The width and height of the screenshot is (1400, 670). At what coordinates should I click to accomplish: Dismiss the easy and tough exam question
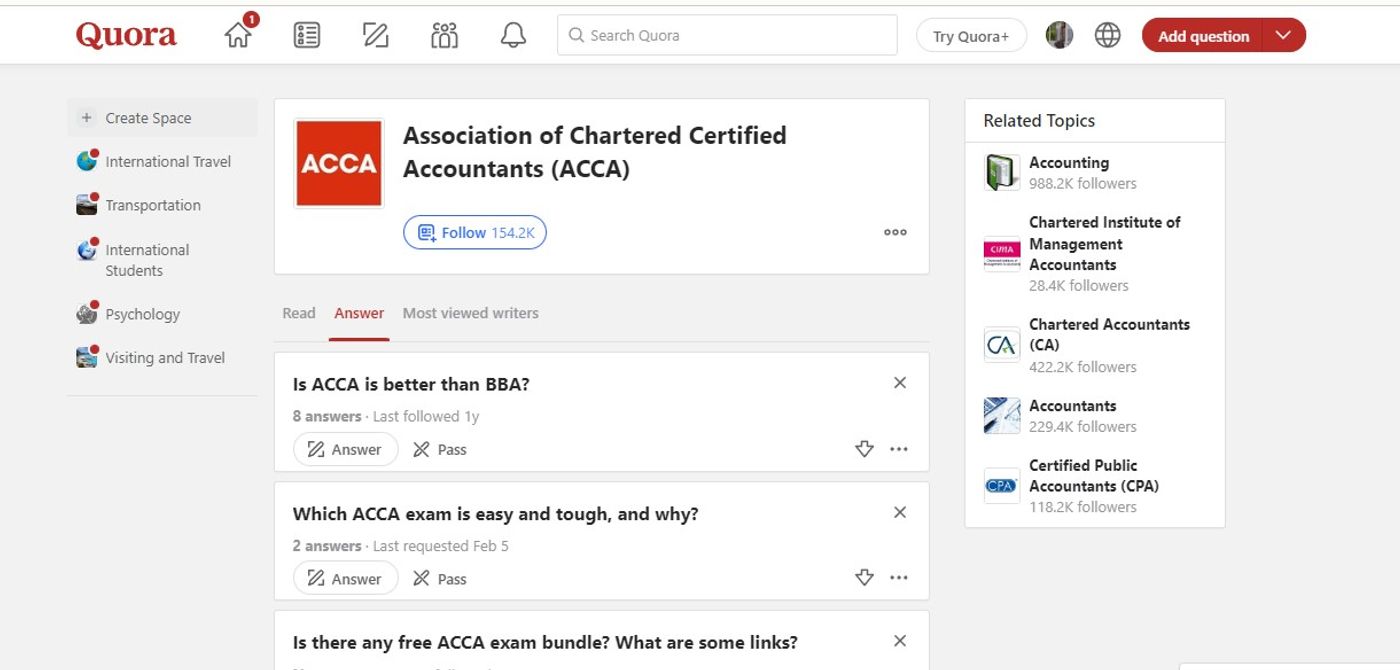tap(900, 512)
